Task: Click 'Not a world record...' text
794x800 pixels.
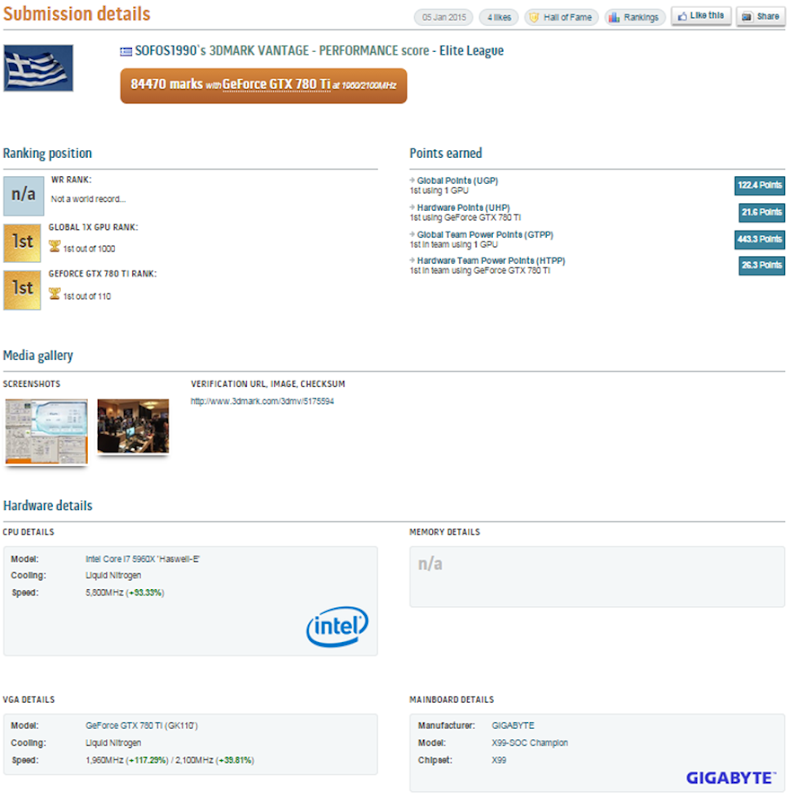Action: 88,199
